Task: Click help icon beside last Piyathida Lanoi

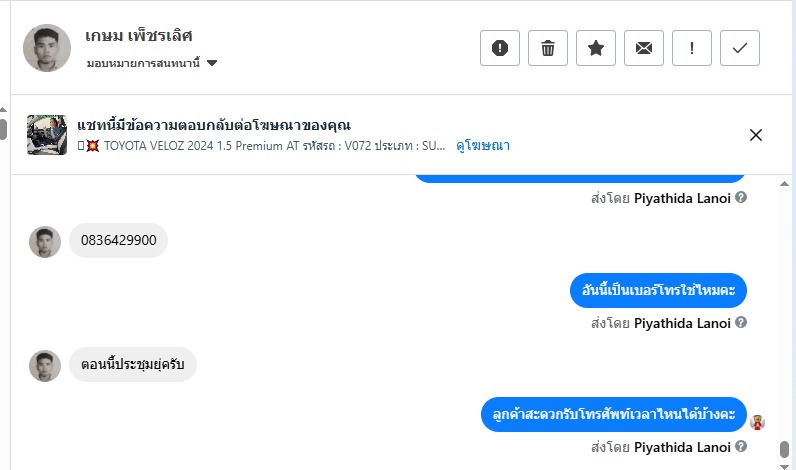Action: point(742,447)
